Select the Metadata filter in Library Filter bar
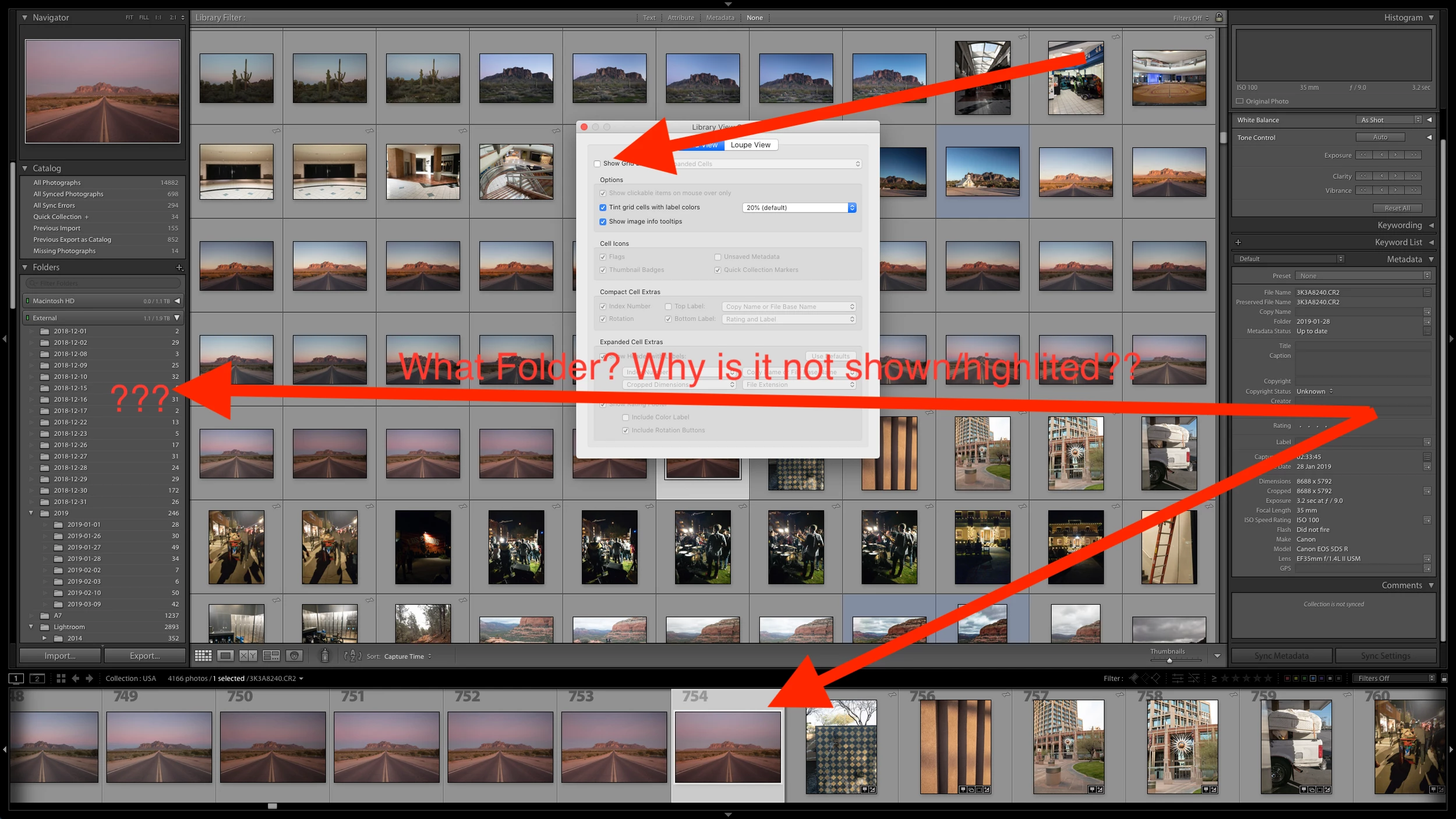The image size is (1456, 819). pyautogui.click(x=720, y=17)
